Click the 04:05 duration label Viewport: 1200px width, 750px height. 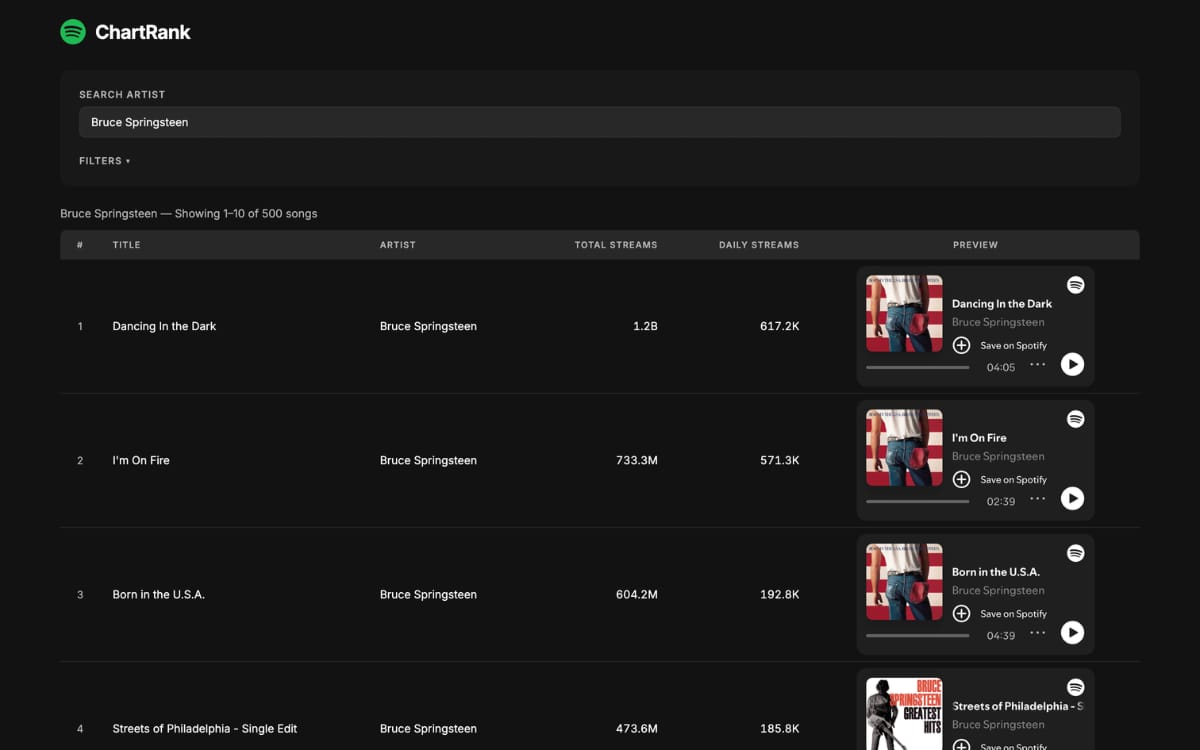1001,367
